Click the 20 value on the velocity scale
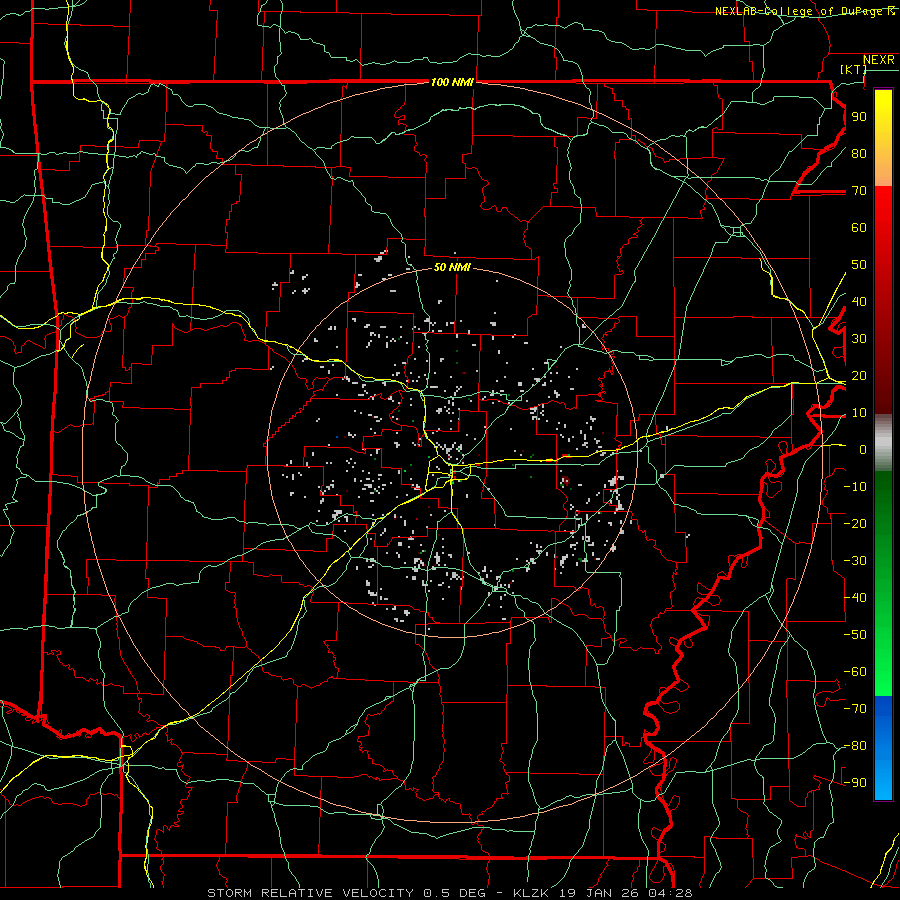 tap(859, 375)
